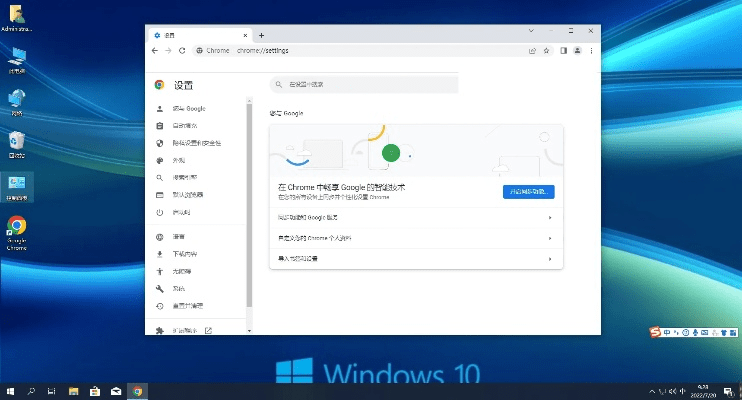The width and height of the screenshot is (742, 400).
Task: Select the Google Chrome desktop shortcut
Action: coord(17,232)
